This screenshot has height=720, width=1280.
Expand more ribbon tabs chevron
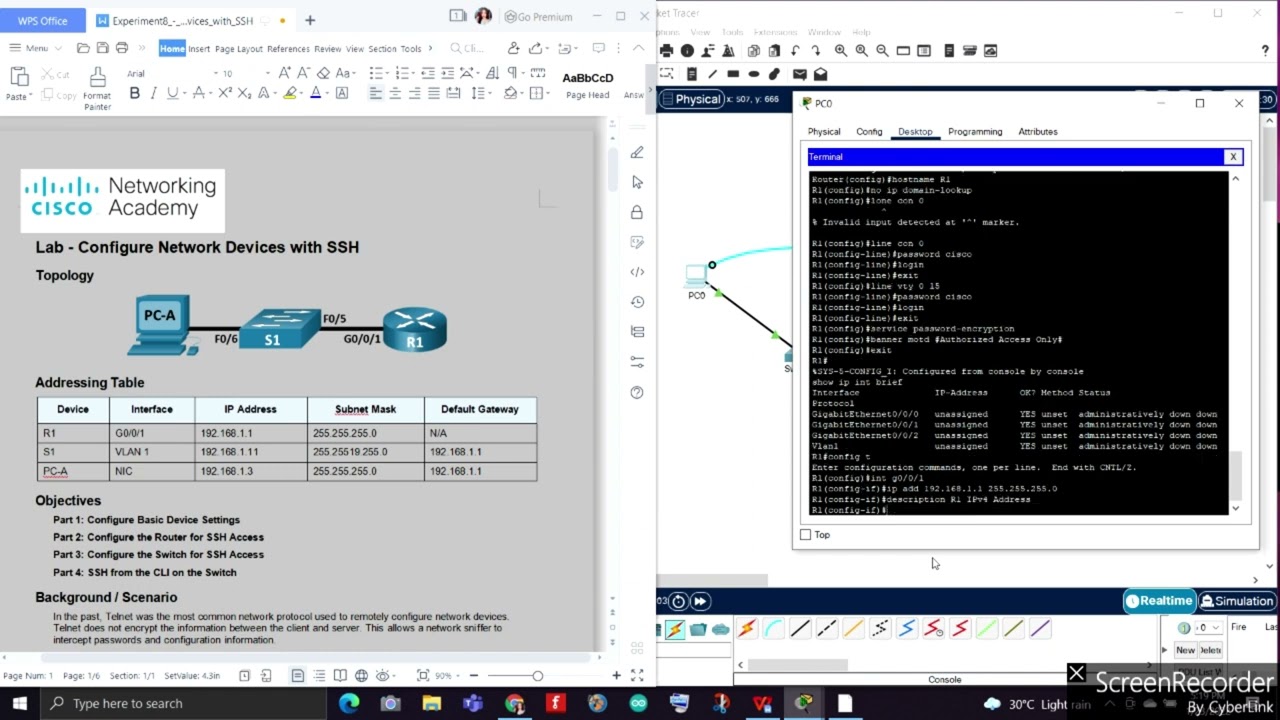pyautogui.click(x=431, y=48)
